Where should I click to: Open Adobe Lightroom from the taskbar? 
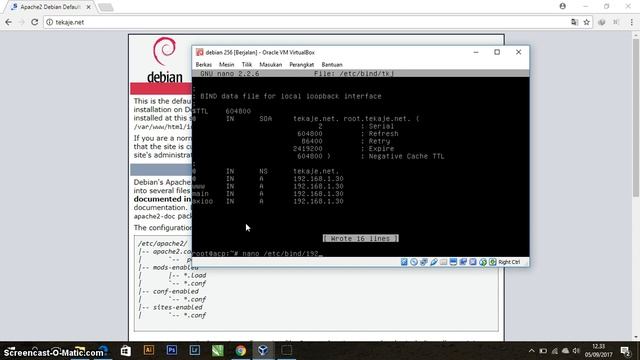tap(195, 351)
